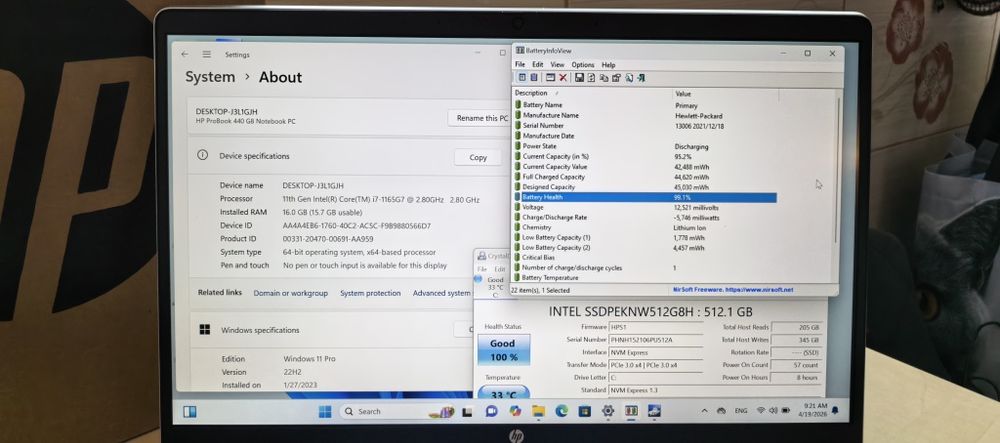Select the Charge/Discharge Rate row

(x=645, y=217)
